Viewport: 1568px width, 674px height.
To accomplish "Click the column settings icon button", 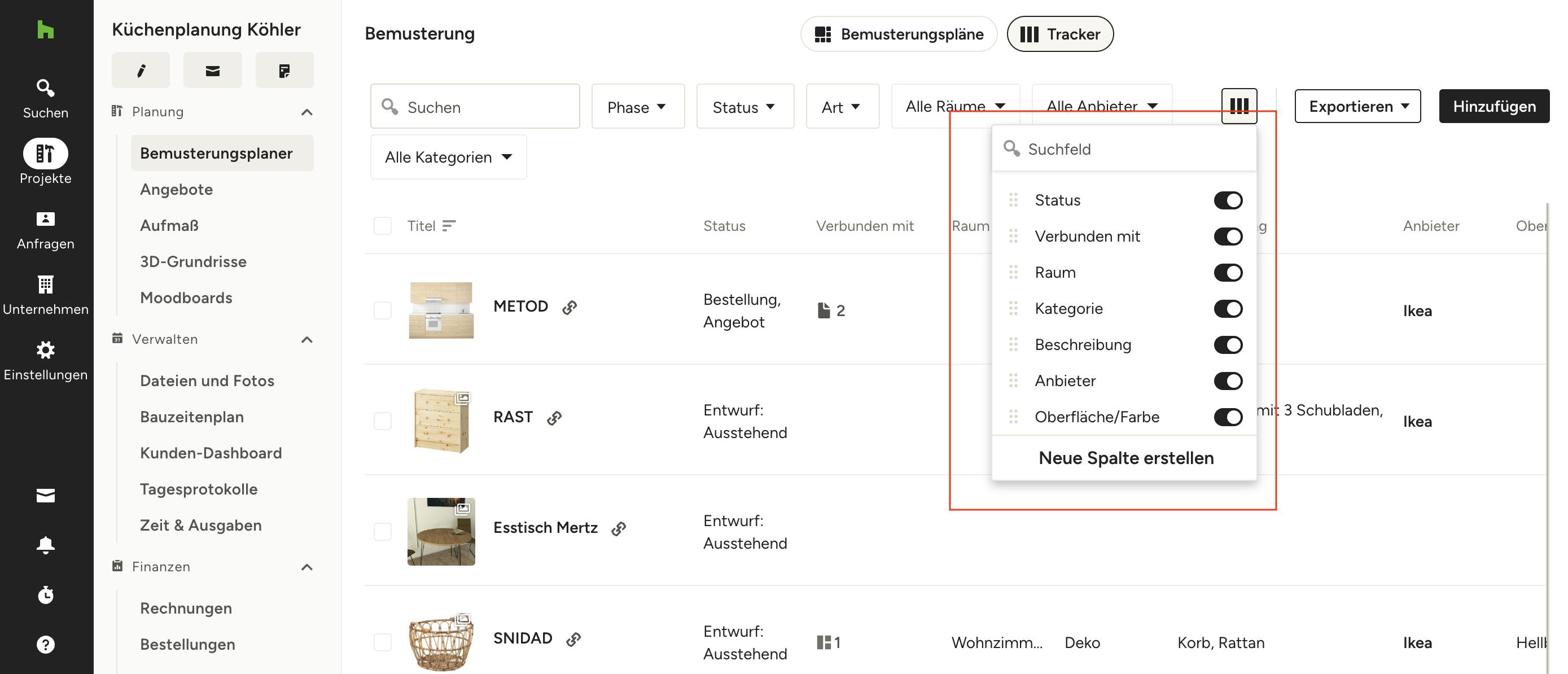I will (x=1239, y=106).
